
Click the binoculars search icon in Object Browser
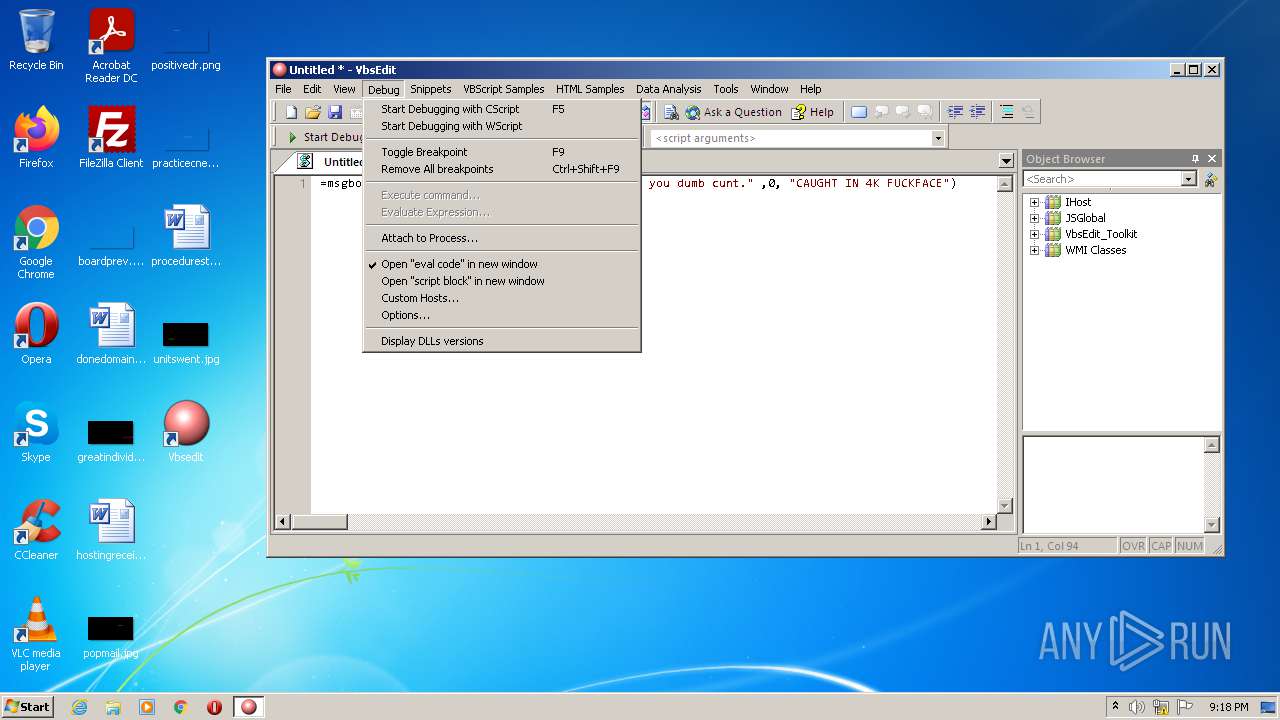pos(1210,179)
